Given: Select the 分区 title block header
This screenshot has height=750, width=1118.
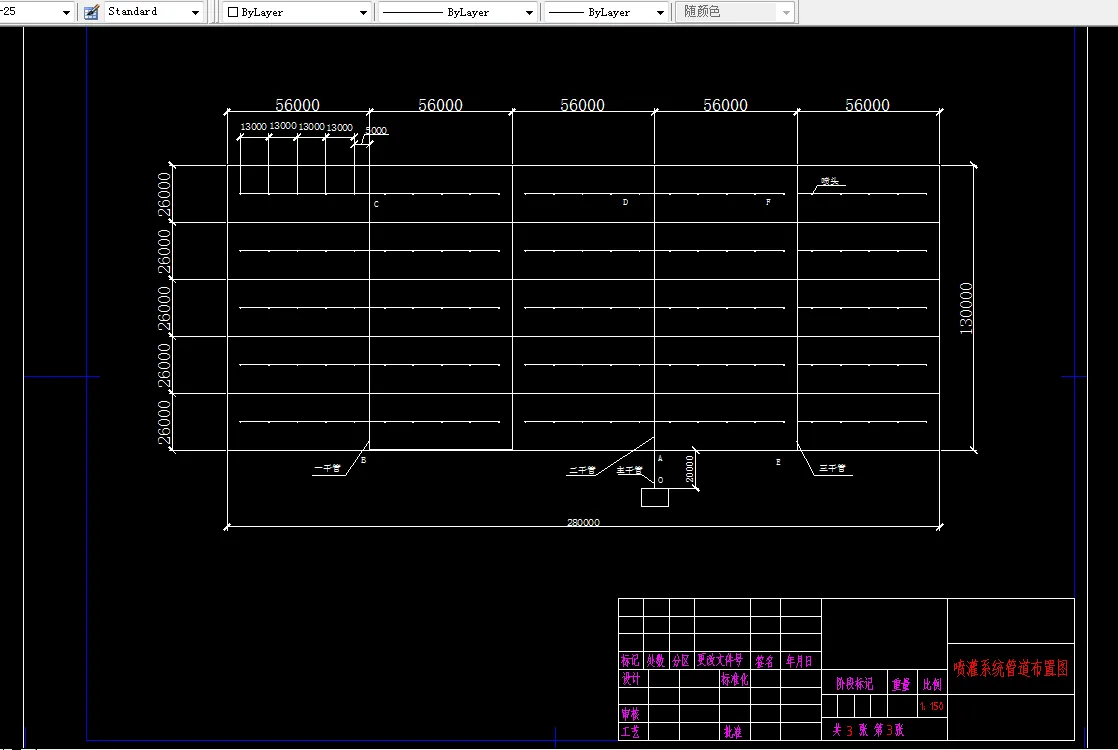Looking at the screenshot, I should pos(681,661).
